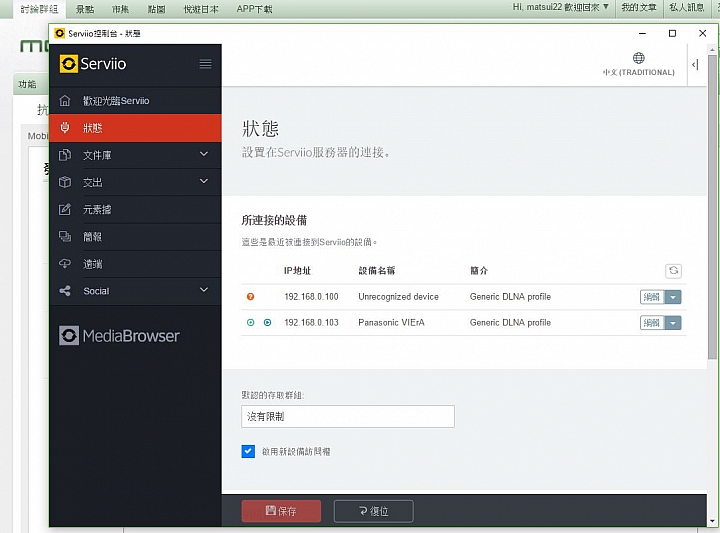Select the Unrecognized device name

tap(398, 297)
